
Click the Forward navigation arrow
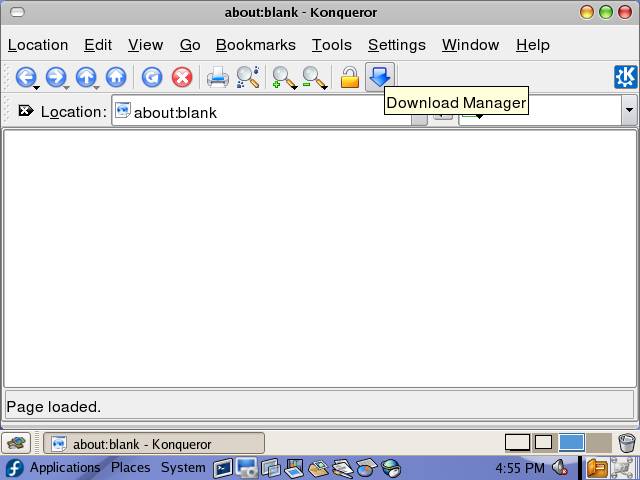[55, 77]
